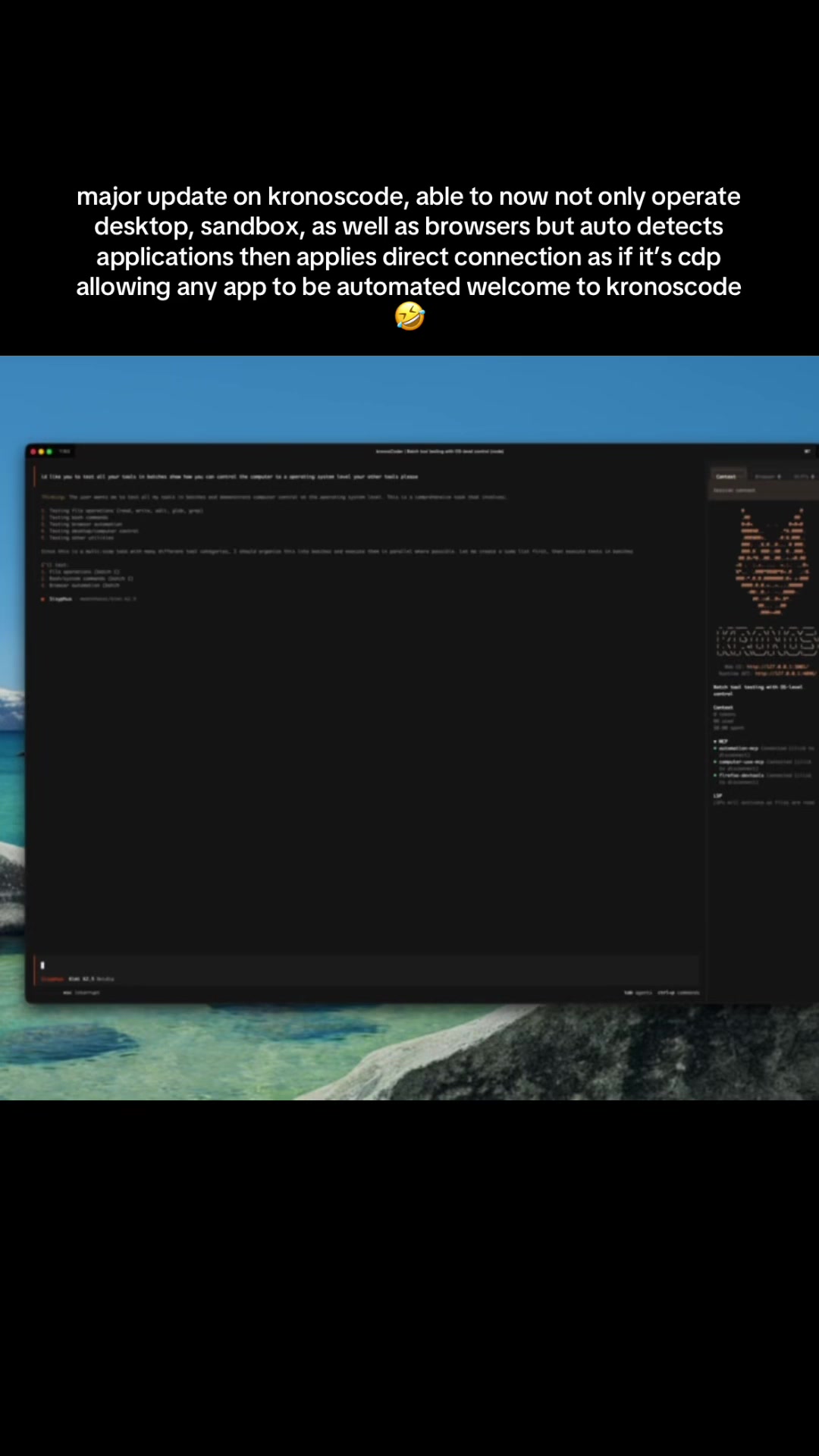Open the Runtime API localhost link

tap(785, 673)
